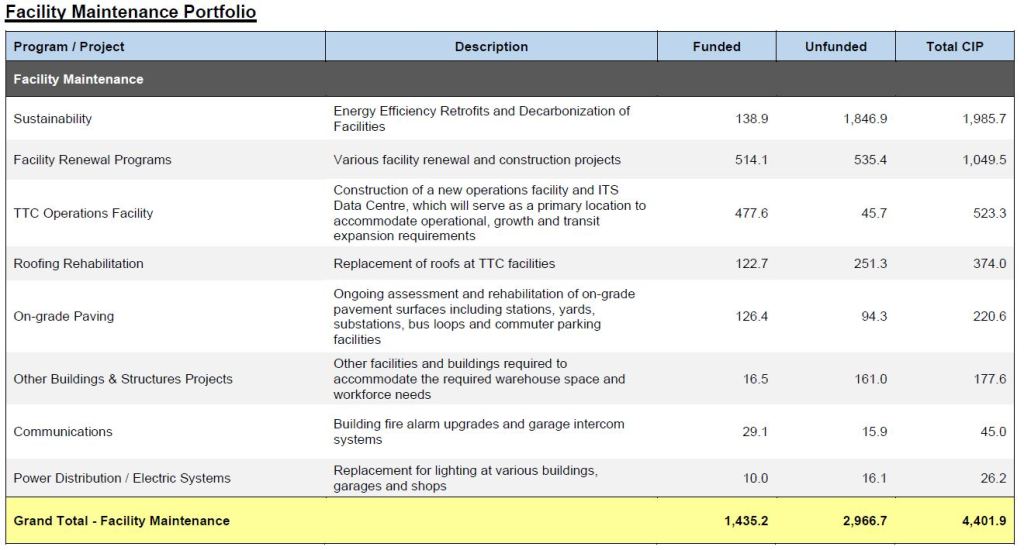Select the Description column header
Viewport: 1024px width, 550px height.
coord(491,47)
